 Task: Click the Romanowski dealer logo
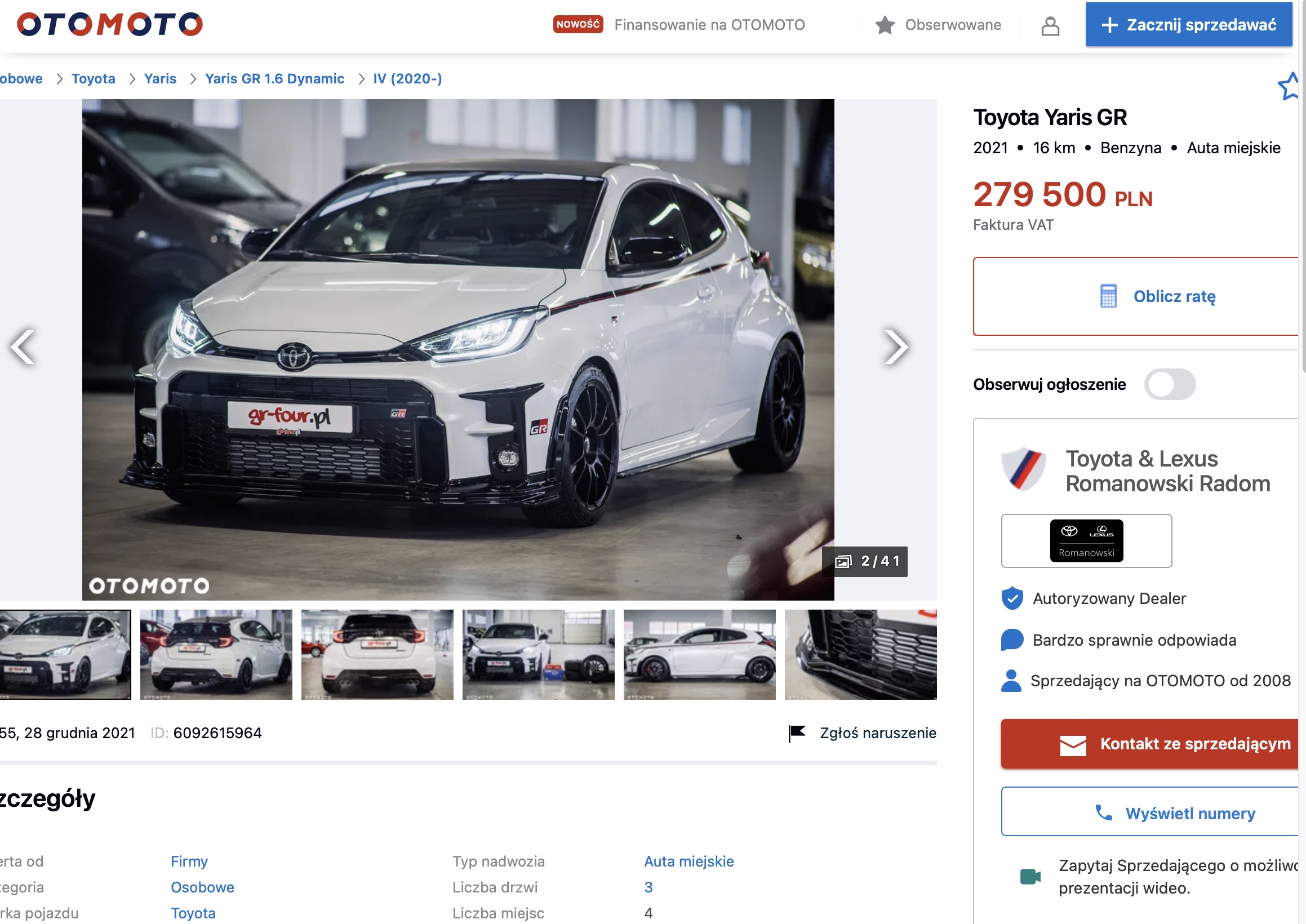[1086, 540]
